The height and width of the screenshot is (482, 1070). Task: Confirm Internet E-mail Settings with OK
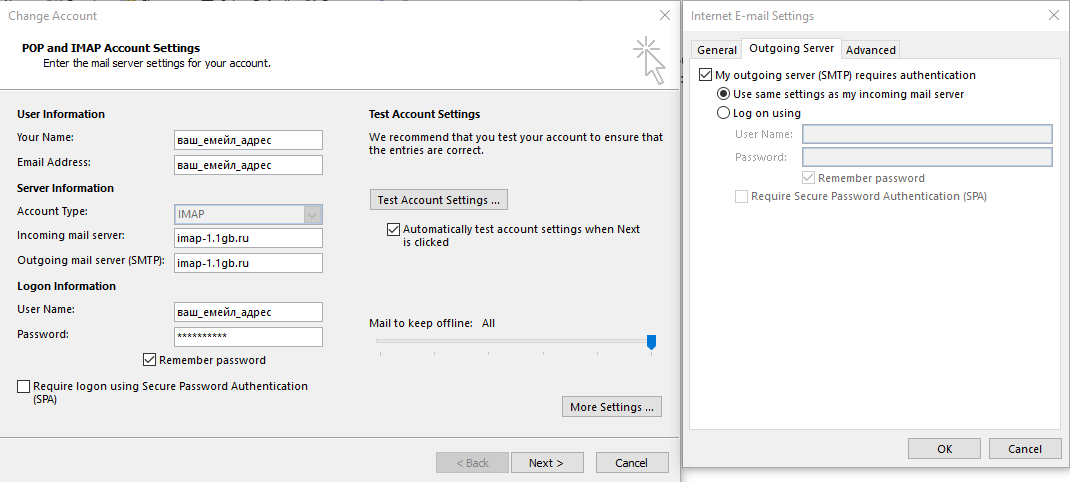pyautogui.click(x=944, y=449)
